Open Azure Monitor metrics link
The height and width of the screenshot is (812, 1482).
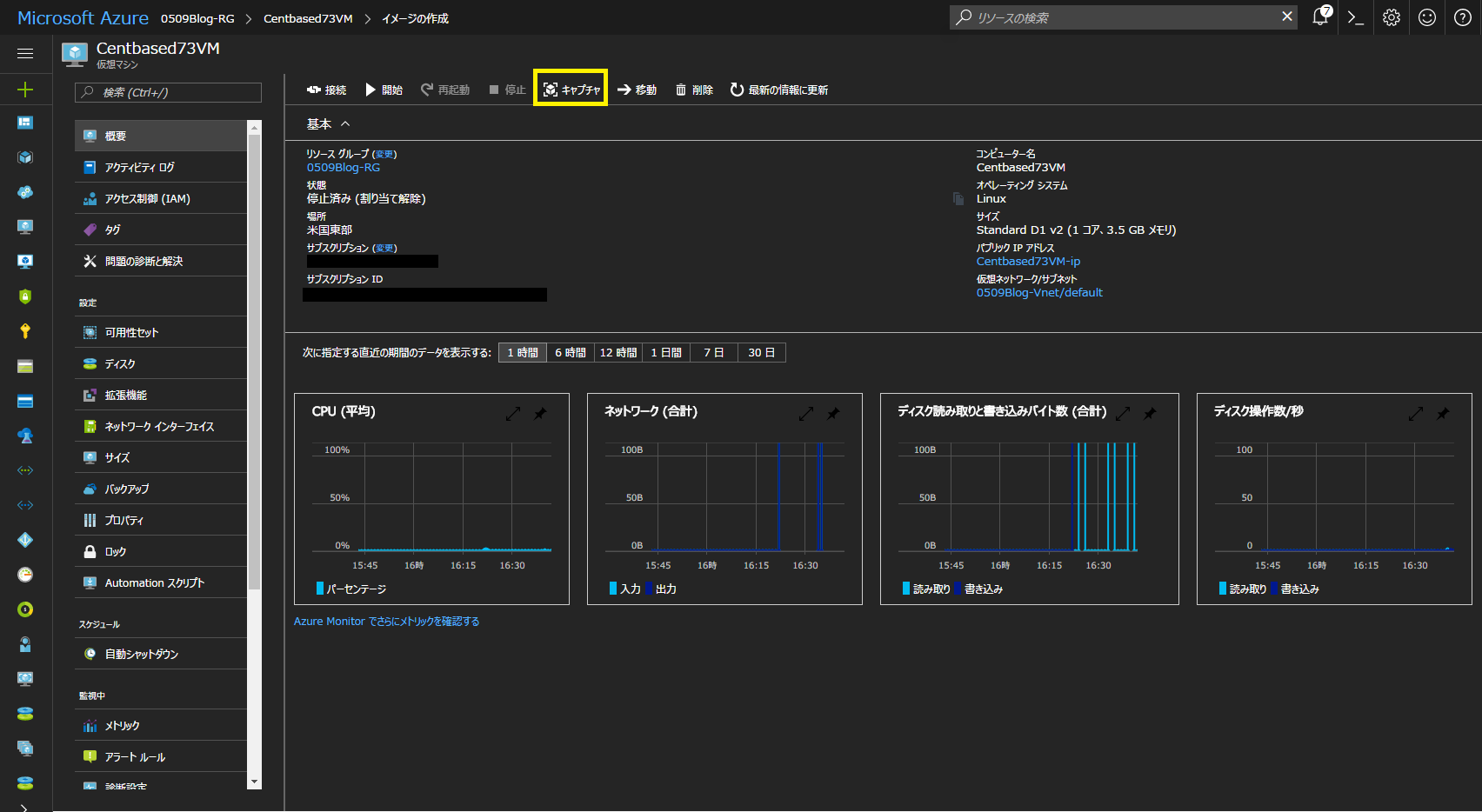[386, 622]
